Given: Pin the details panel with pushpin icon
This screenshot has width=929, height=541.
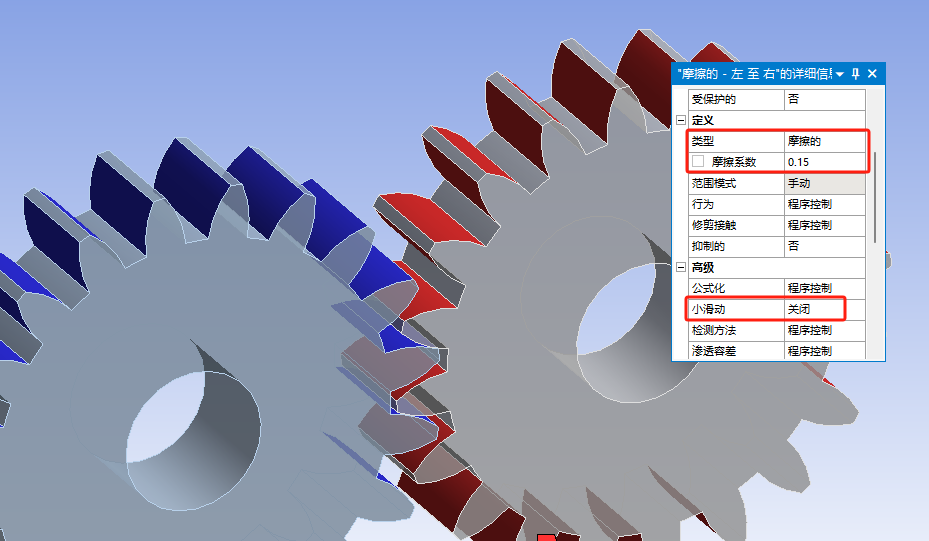Looking at the screenshot, I should [x=855, y=74].
